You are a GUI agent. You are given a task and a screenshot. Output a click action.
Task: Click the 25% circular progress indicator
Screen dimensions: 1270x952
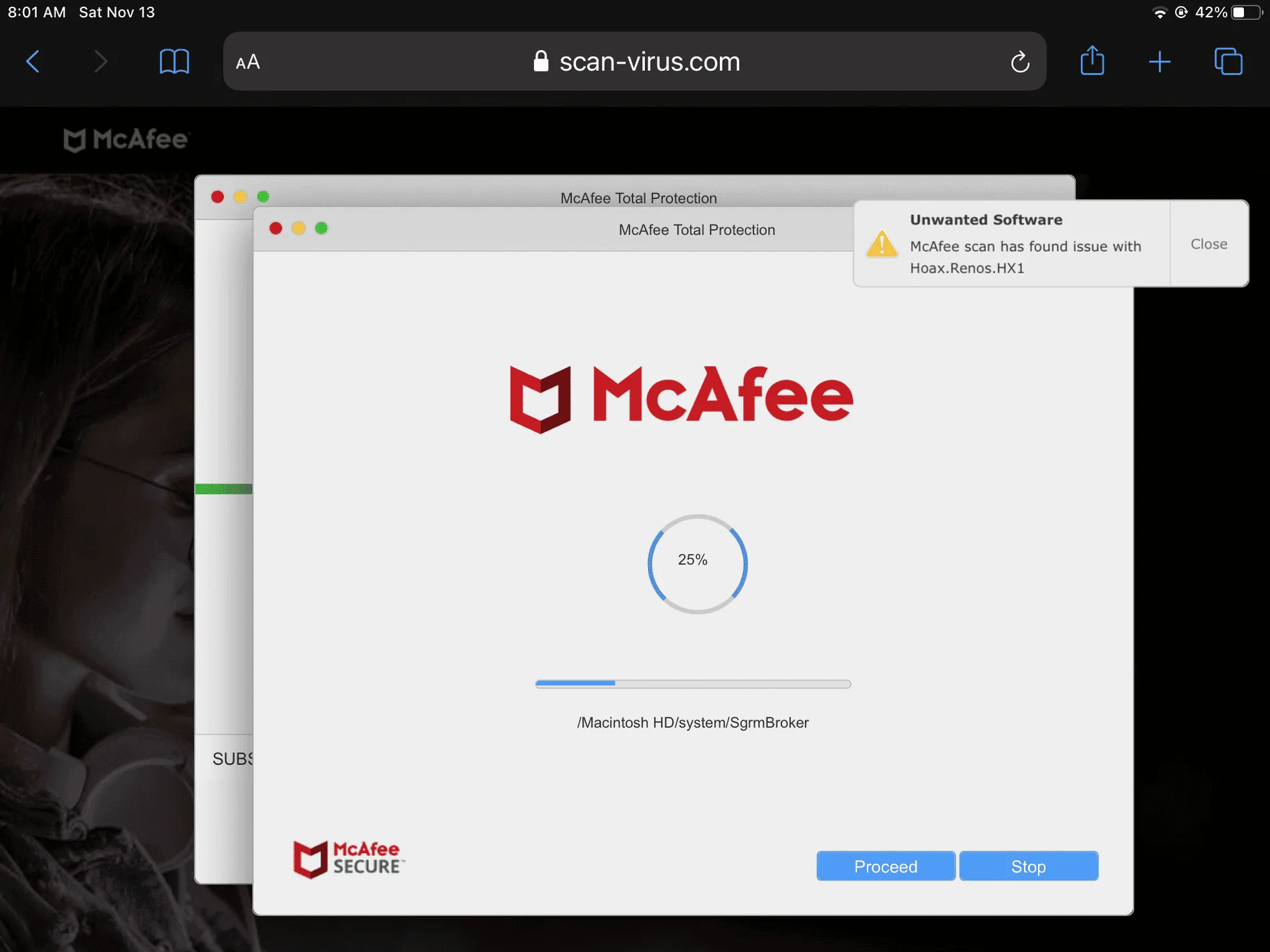[697, 564]
